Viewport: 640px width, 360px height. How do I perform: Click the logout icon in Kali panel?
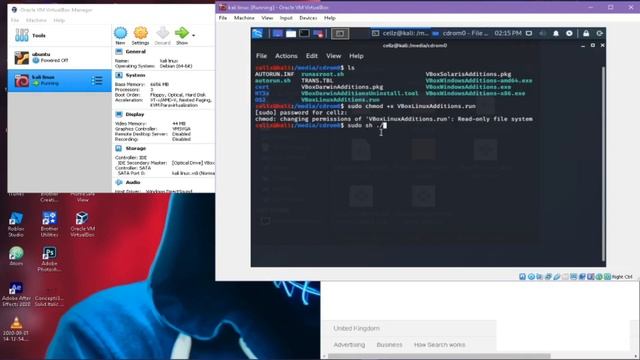[x=600, y=33]
